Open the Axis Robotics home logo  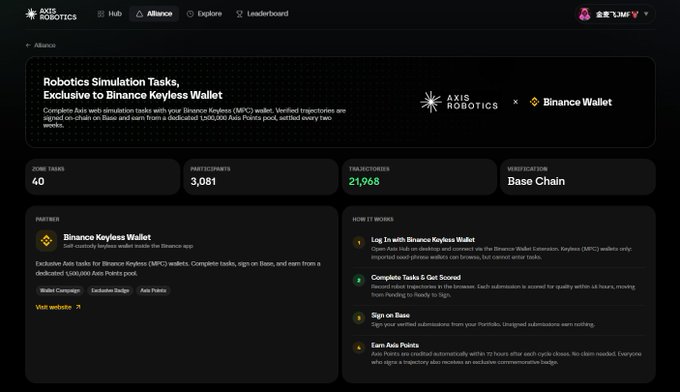pos(51,14)
